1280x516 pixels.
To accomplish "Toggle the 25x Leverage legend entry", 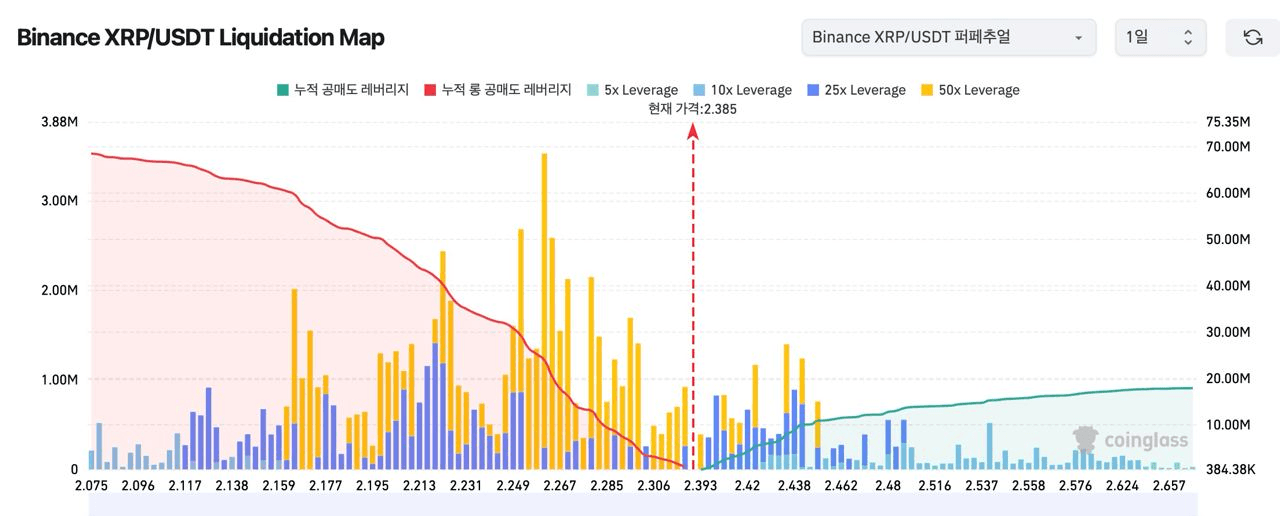I will (x=856, y=90).
